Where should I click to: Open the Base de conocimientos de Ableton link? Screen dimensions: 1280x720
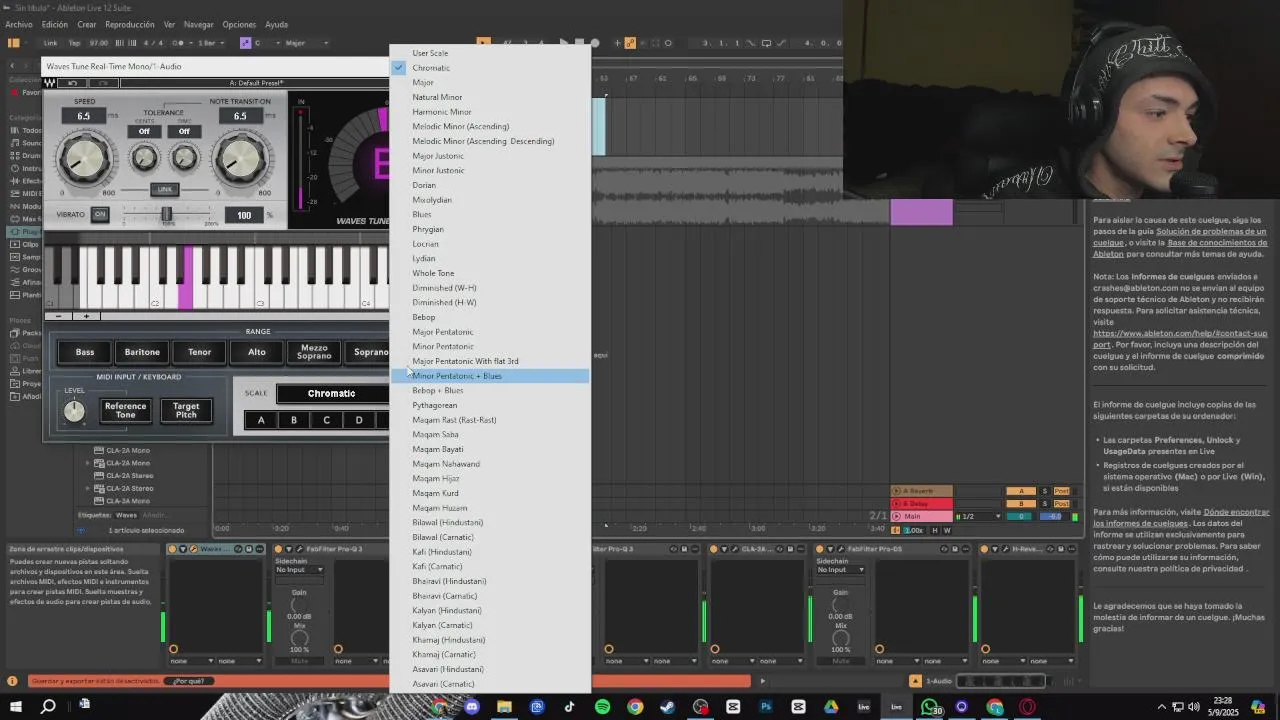click(x=1180, y=248)
